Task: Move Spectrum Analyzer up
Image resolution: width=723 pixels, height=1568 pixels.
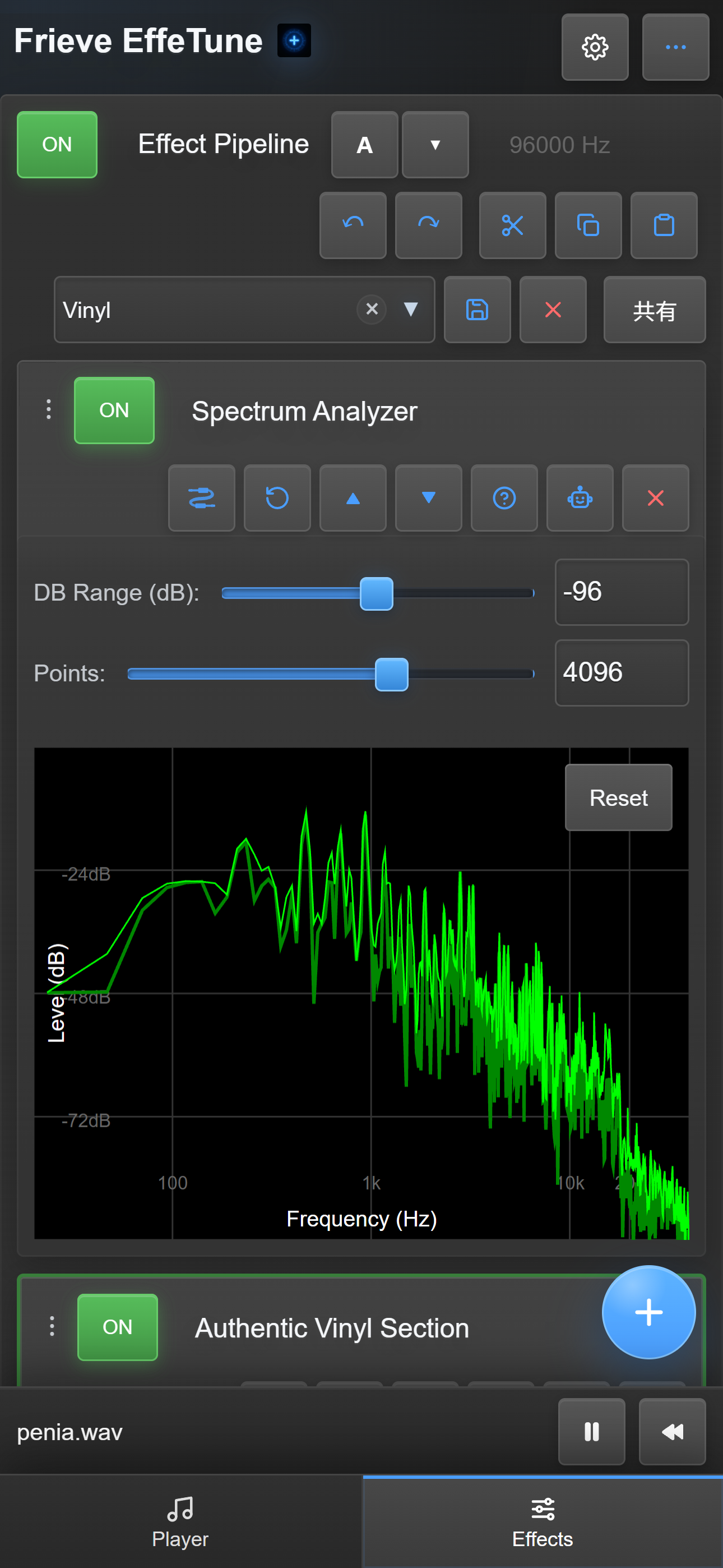Action: [x=353, y=498]
